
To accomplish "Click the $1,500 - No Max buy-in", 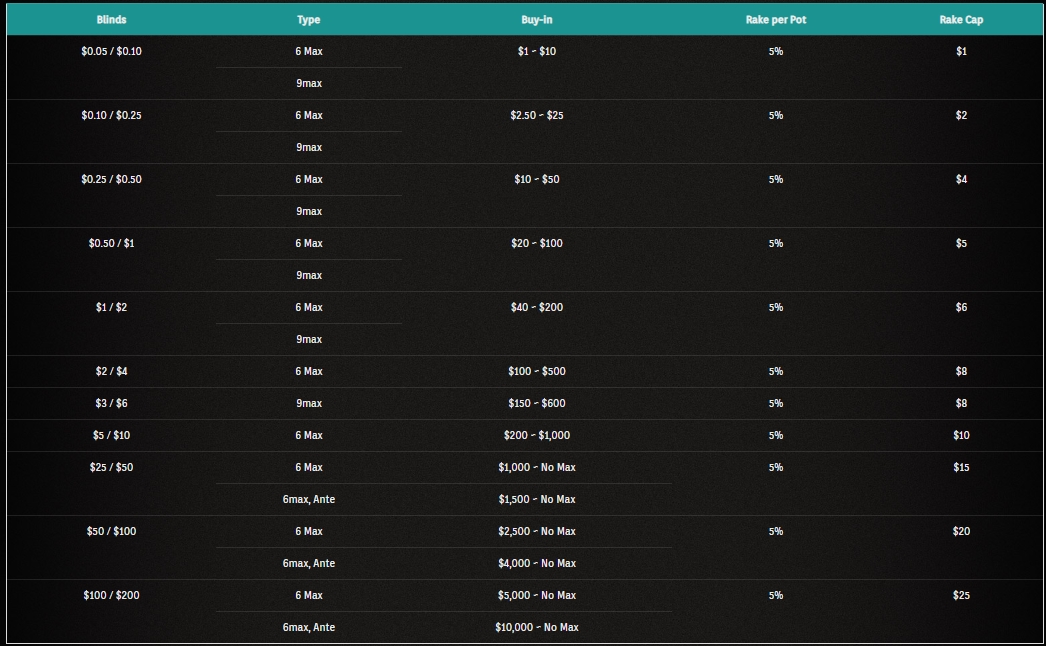I will (x=537, y=500).
